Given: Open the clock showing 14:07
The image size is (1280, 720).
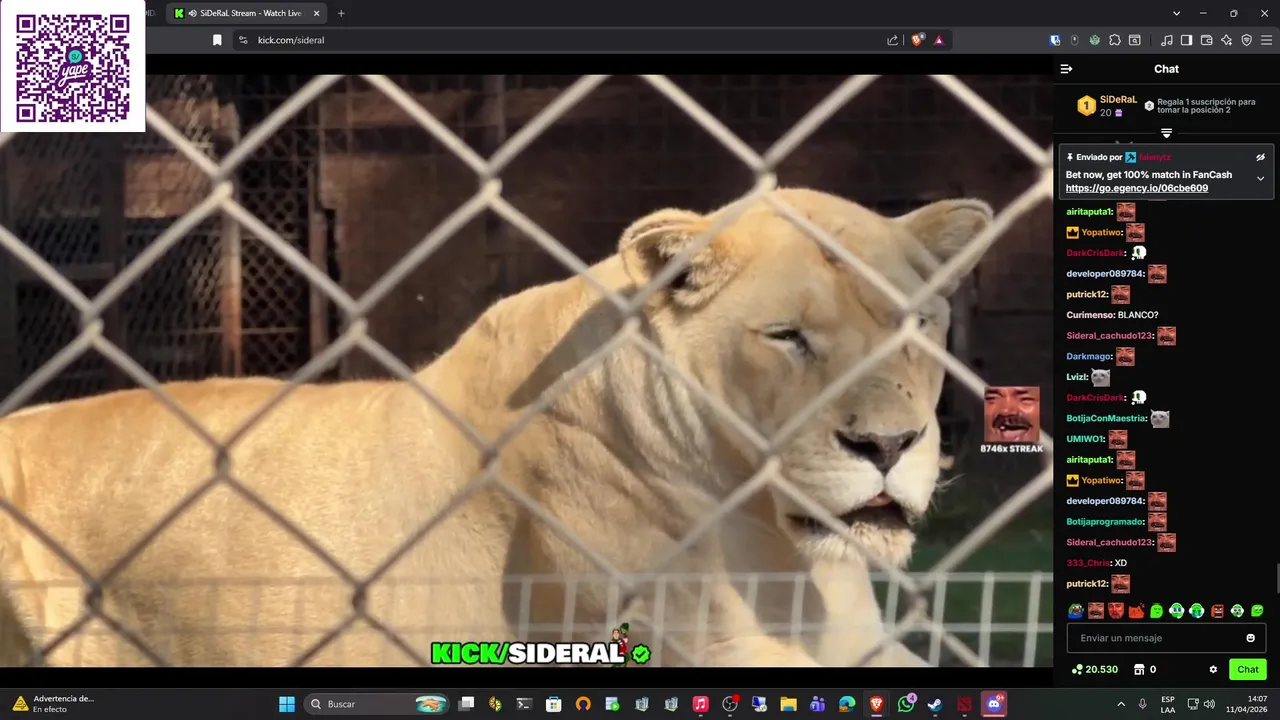Looking at the screenshot, I should [1246, 704].
